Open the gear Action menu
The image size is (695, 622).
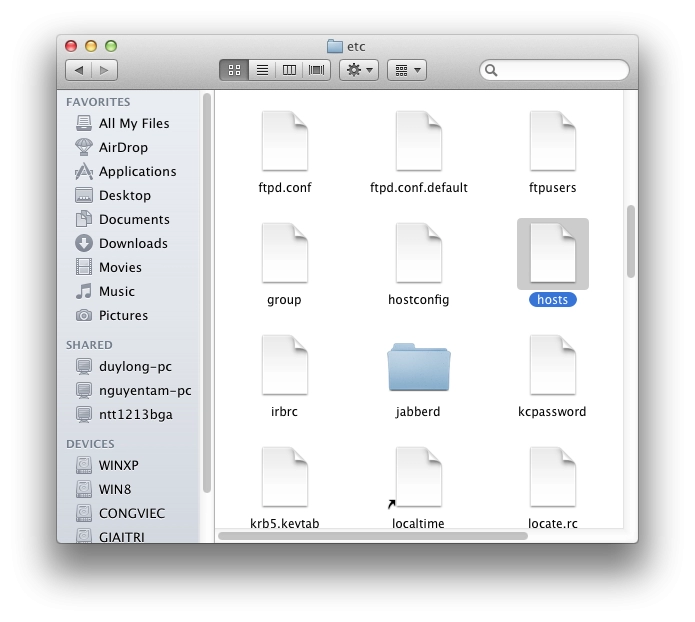point(359,70)
